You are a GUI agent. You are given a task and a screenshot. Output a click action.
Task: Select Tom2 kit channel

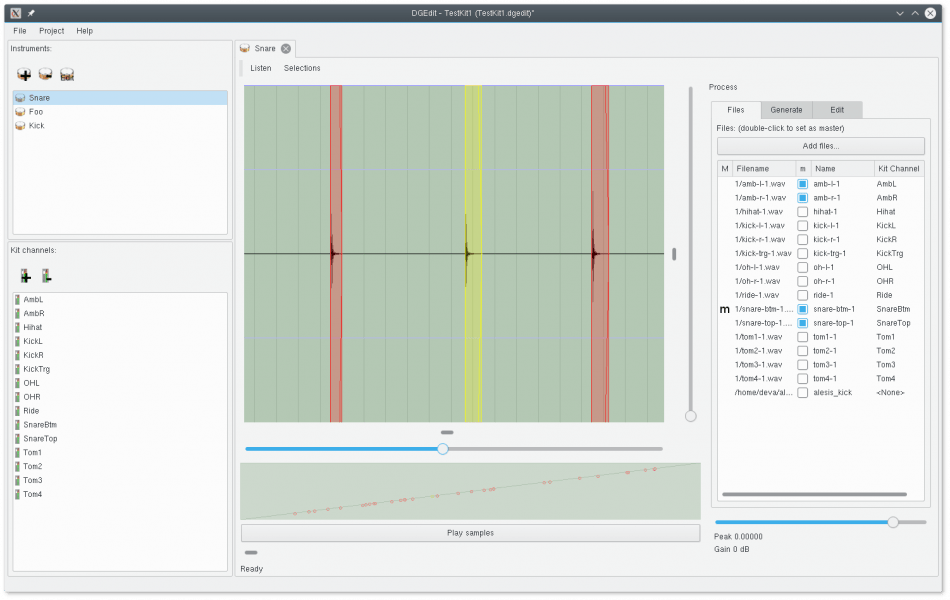point(120,467)
